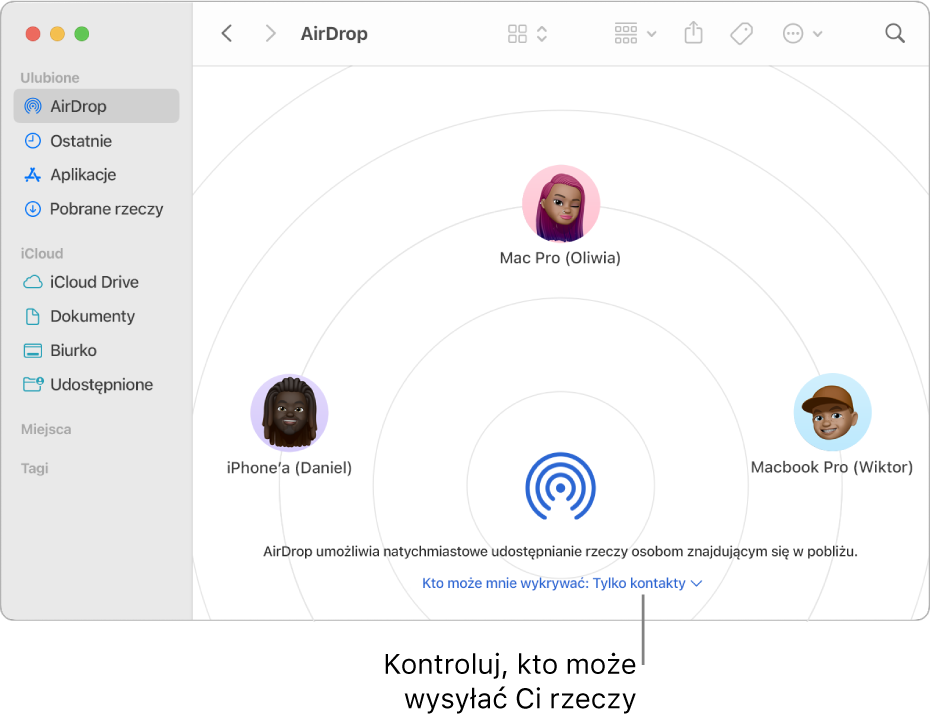Click the Macbook Pro (Wiktor) label

[832, 467]
